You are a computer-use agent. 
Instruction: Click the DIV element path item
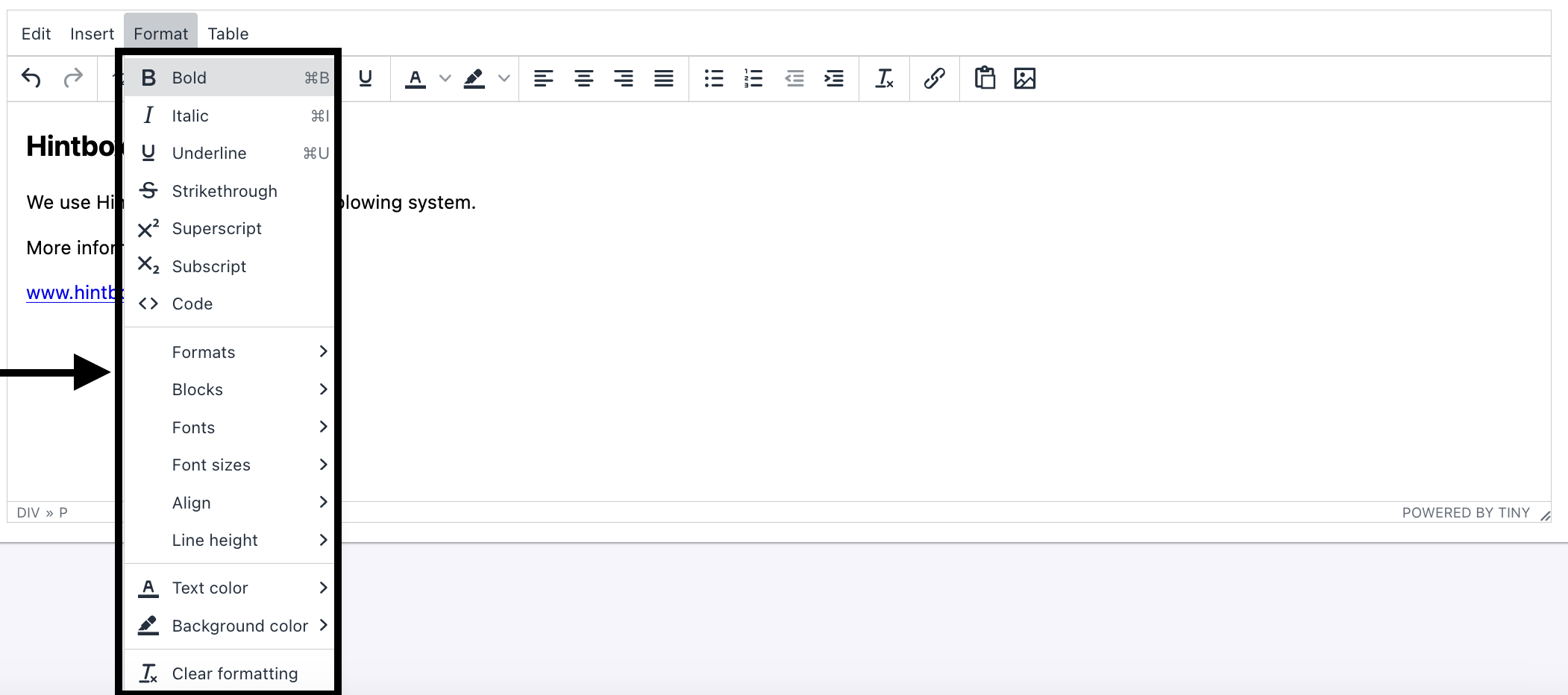tap(28, 512)
